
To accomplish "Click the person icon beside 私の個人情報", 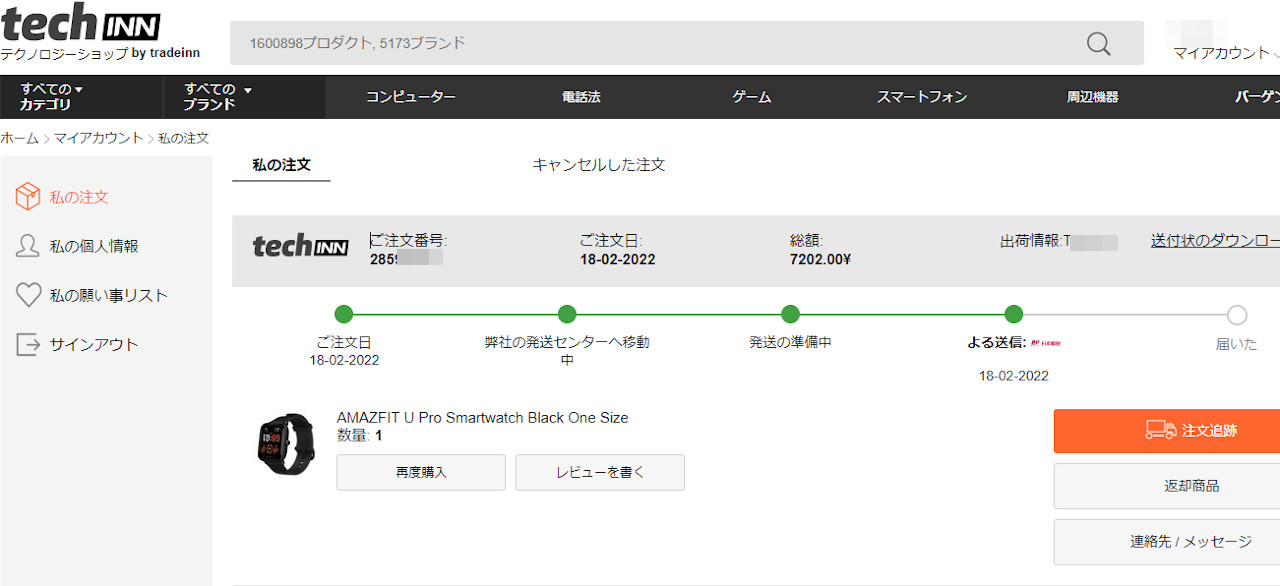I will coord(28,246).
